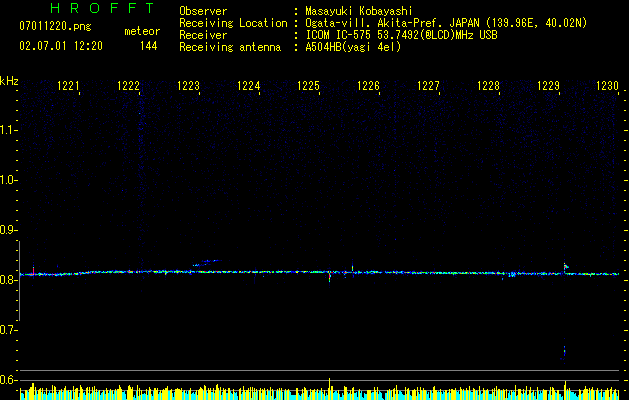Click the observer name Masayuki Kobayashi
629x400 pixels.
[359, 11]
